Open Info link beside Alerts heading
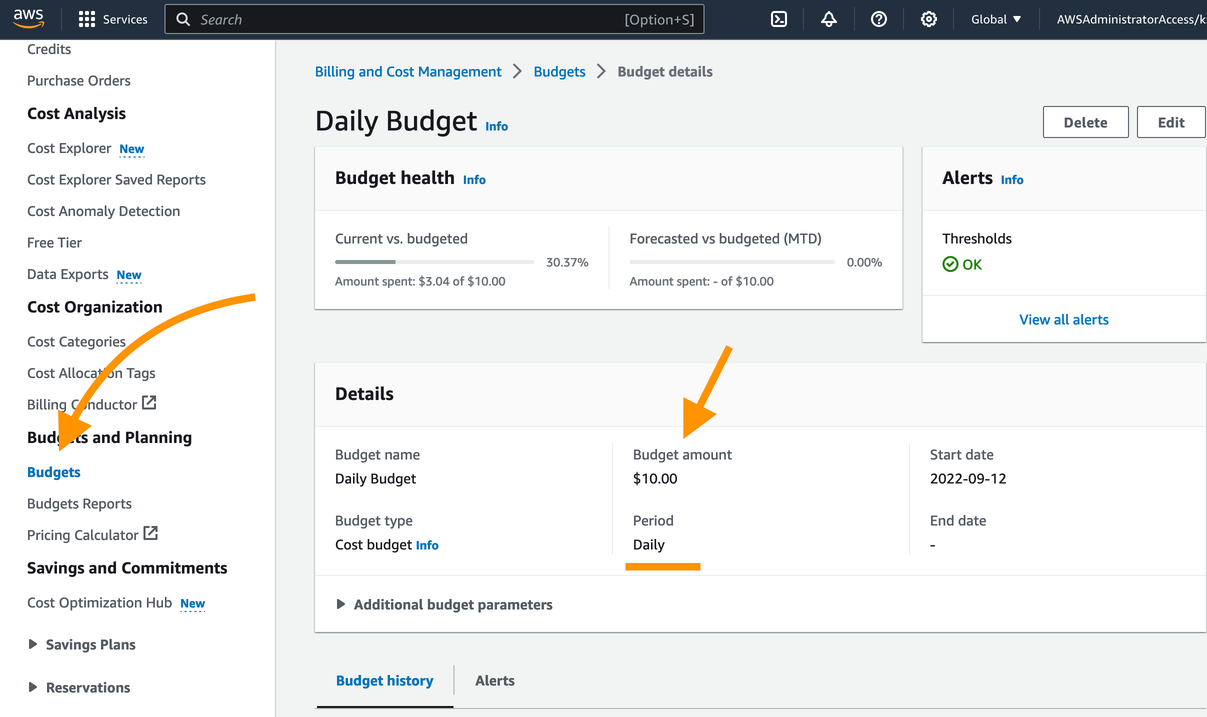The image size is (1207, 717). click(1012, 180)
